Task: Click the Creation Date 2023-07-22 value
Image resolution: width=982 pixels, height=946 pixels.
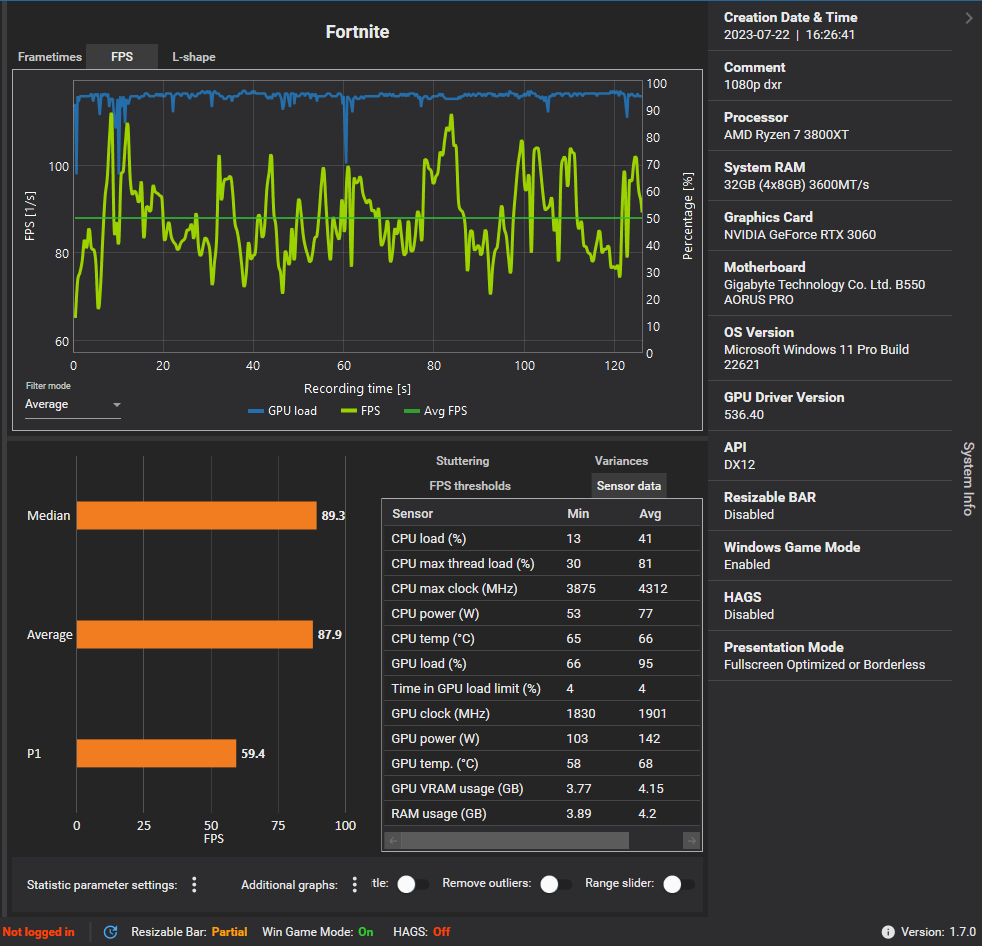Action: point(789,34)
